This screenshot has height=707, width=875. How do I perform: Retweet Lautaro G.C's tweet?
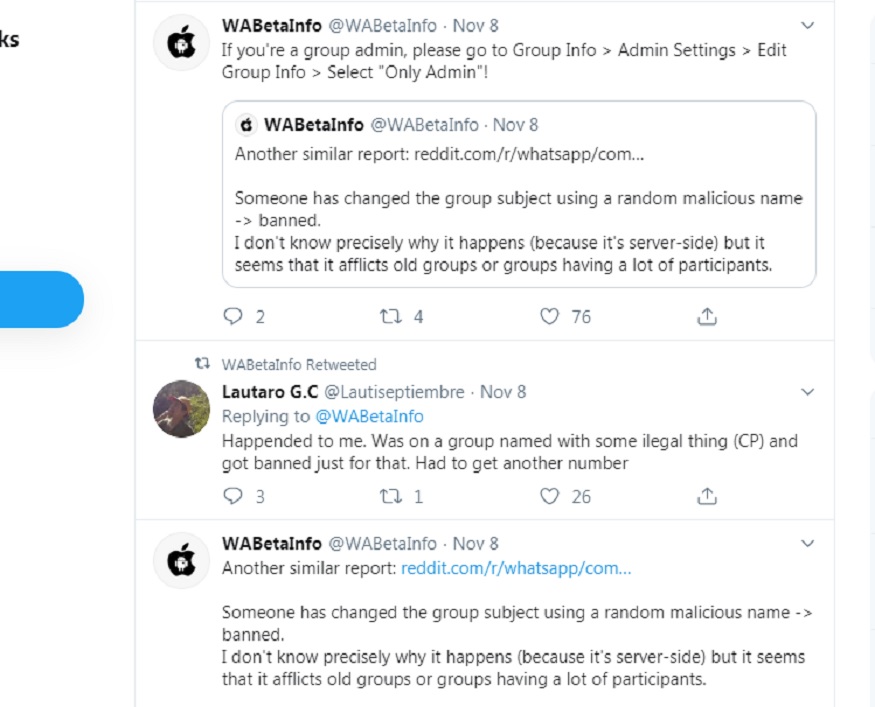[391, 496]
